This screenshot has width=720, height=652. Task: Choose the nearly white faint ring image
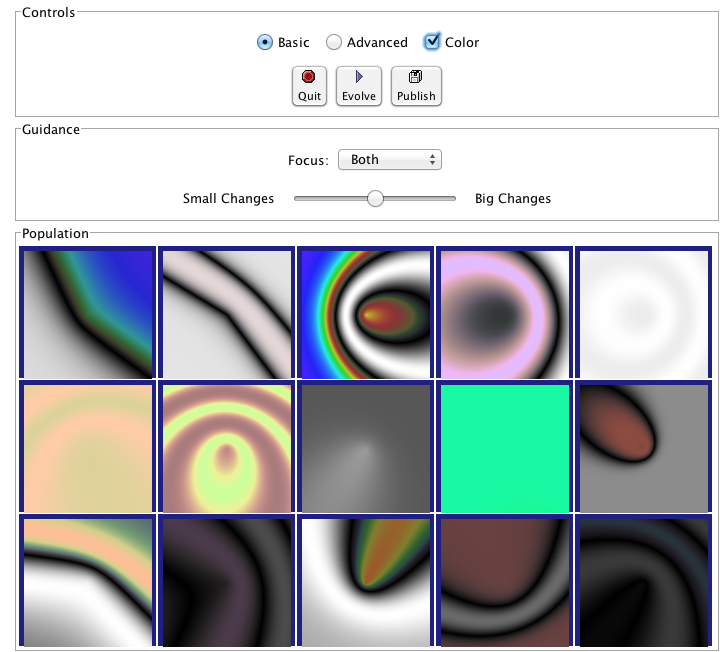point(644,314)
